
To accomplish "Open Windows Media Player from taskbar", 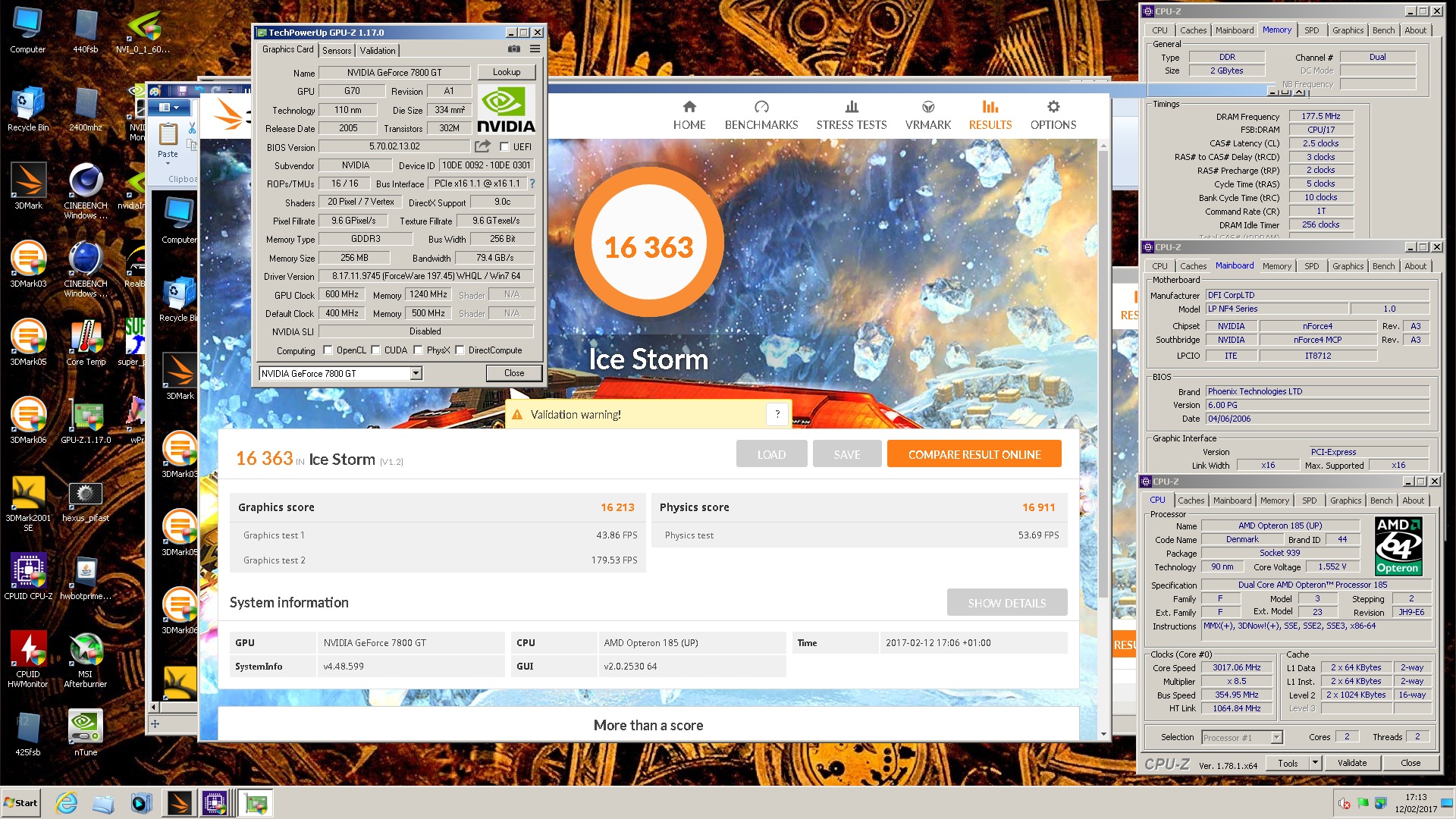I will pyautogui.click(x=141, y=802).
